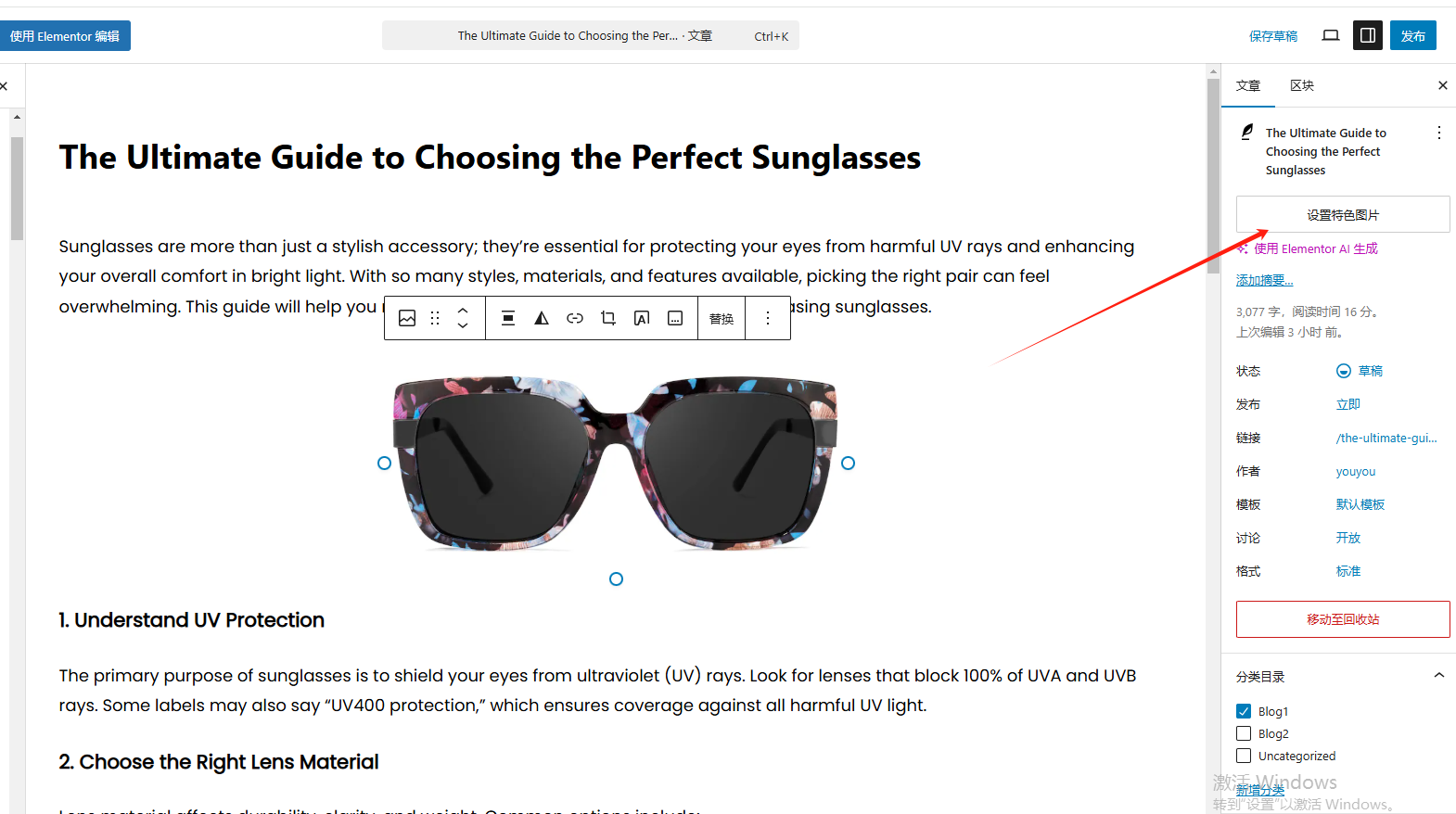Add text over the image
The height and width of the screenshot is (814, 1456).
click(x=642, y=318)
